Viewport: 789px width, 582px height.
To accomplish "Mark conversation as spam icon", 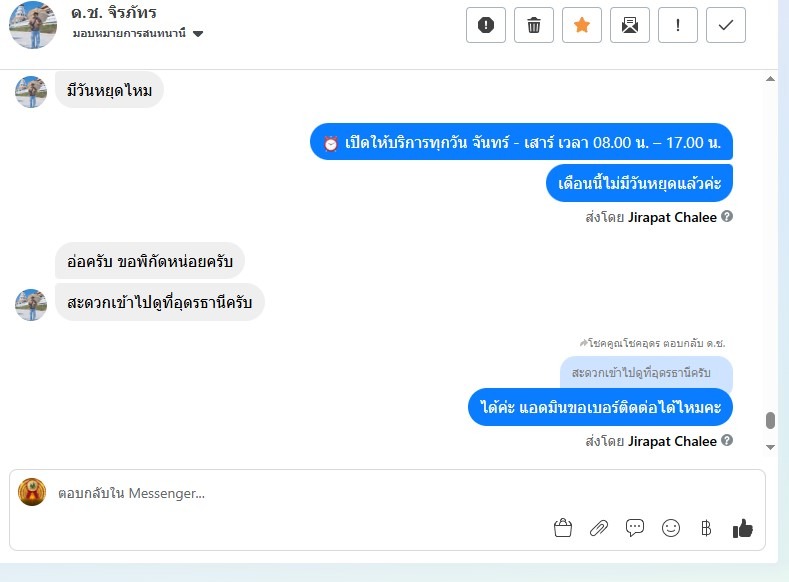I will pyautogui.click(x=486, y=25).
